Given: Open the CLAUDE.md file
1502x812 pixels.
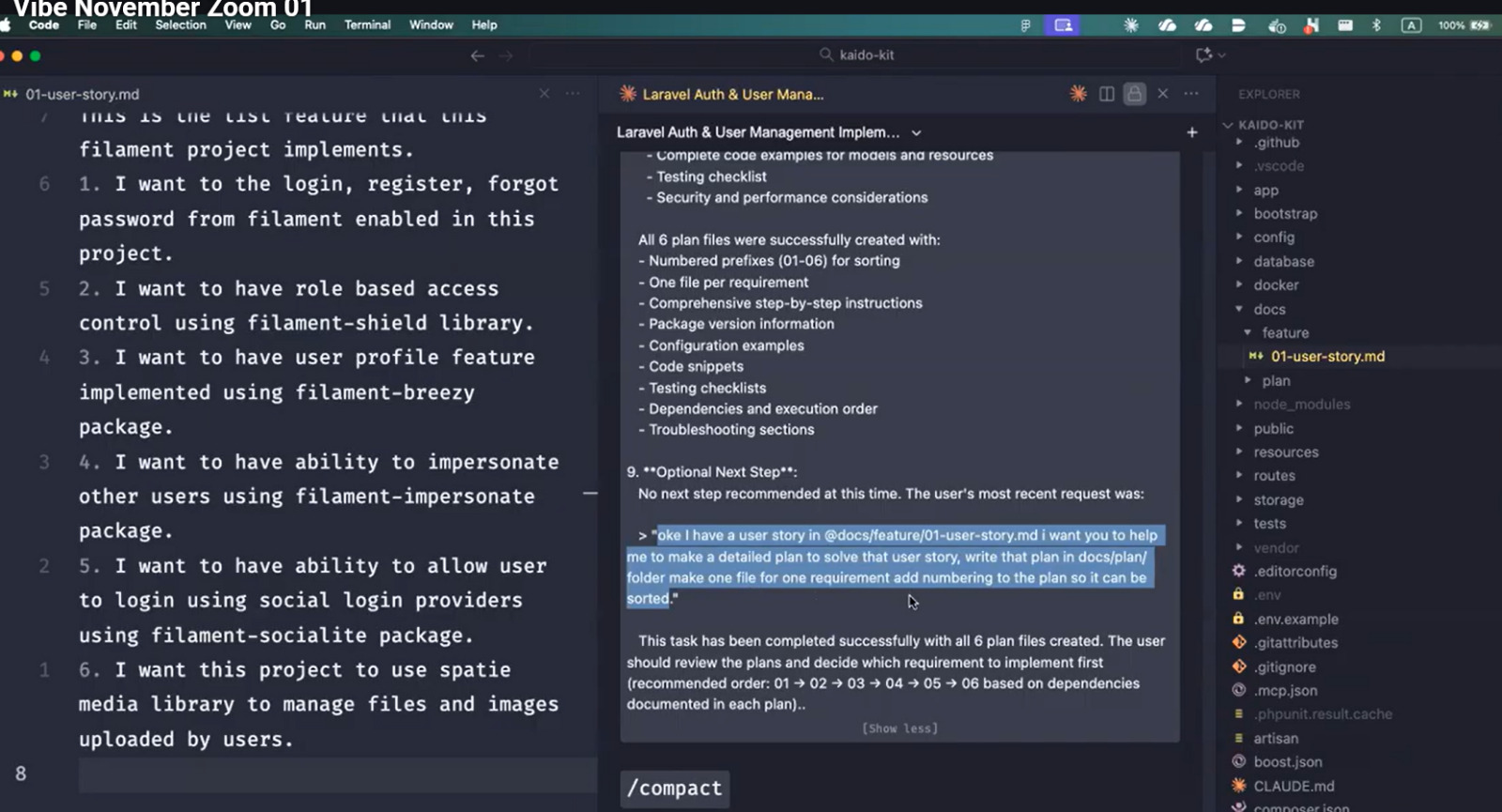Looking at the screenshot, I should (1294, 787).
